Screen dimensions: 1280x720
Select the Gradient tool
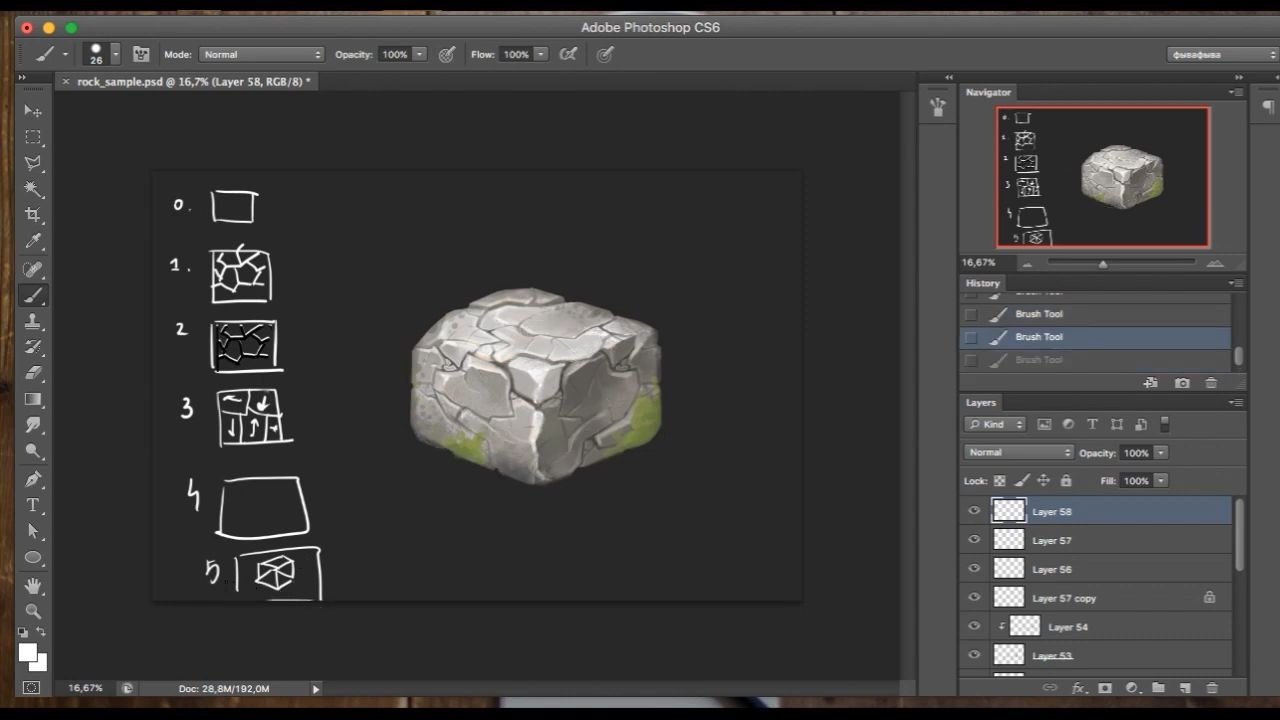(33, 399)
